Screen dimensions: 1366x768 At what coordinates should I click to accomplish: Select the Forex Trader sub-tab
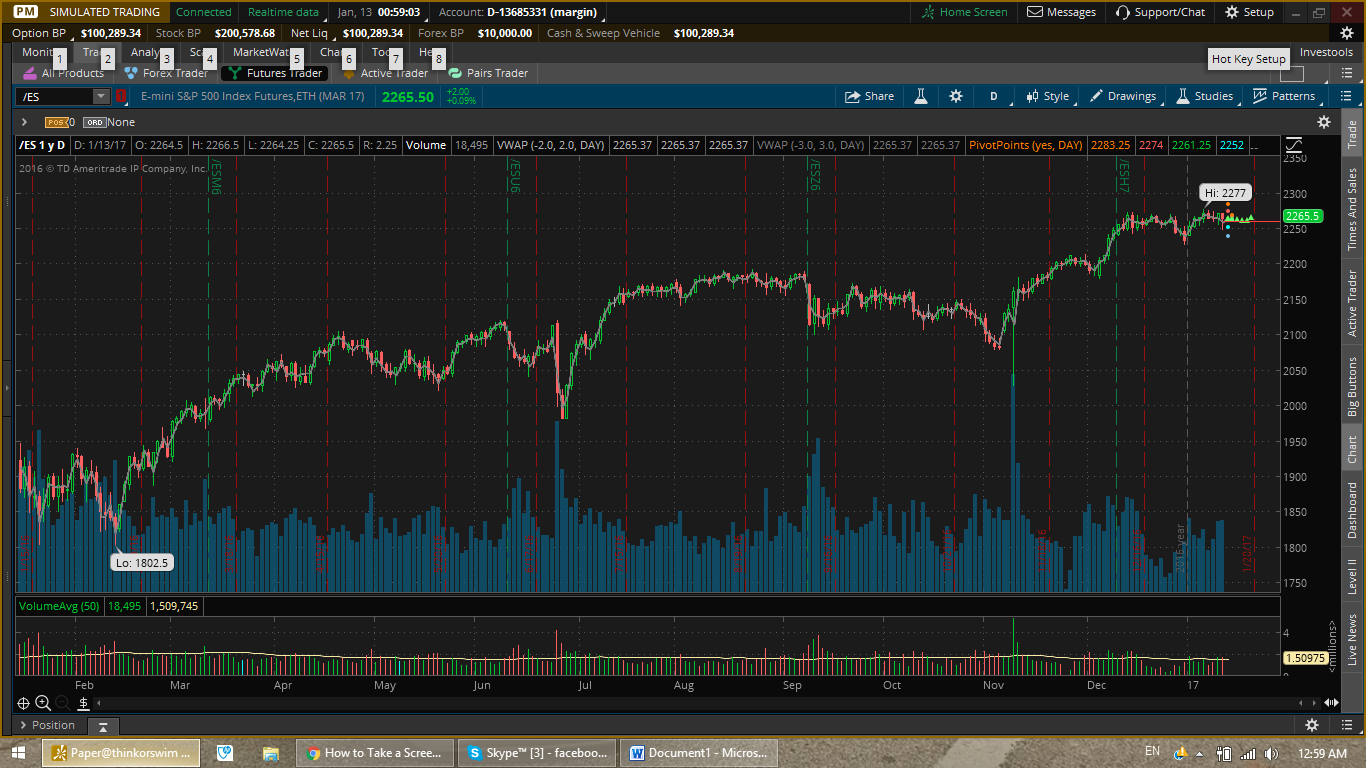point(166,73)
